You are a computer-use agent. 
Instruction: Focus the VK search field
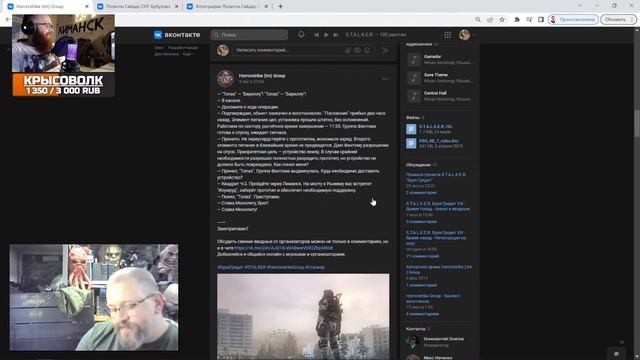pos(249,35)
